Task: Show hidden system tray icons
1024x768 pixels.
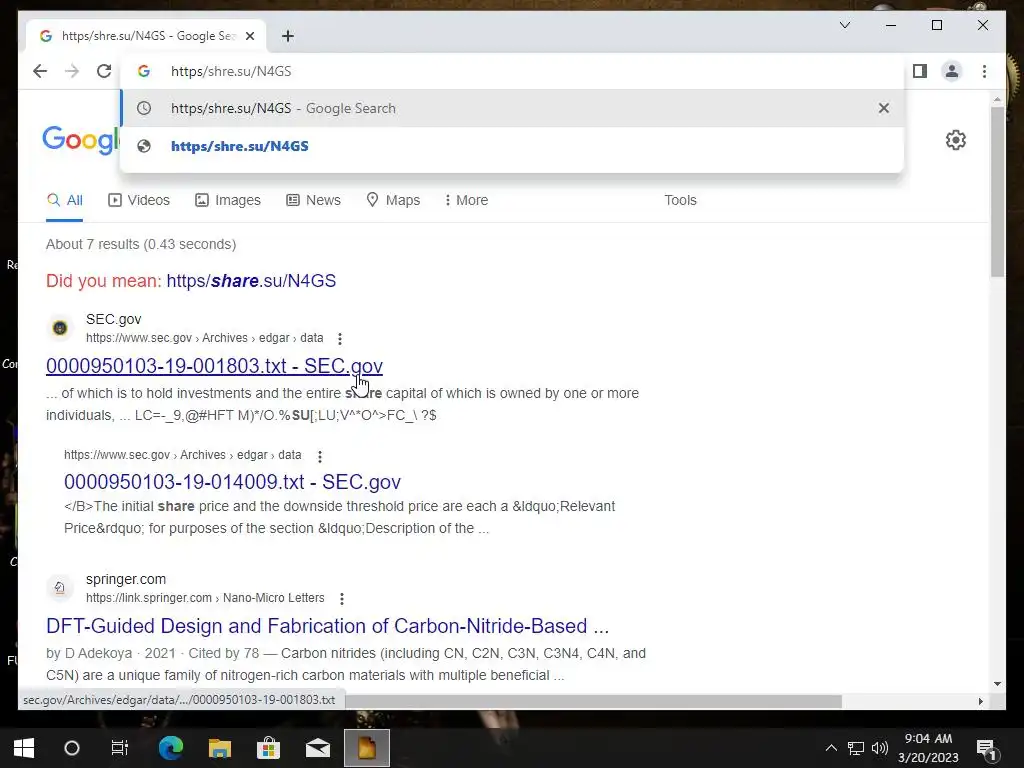Action: pos(831,748)
